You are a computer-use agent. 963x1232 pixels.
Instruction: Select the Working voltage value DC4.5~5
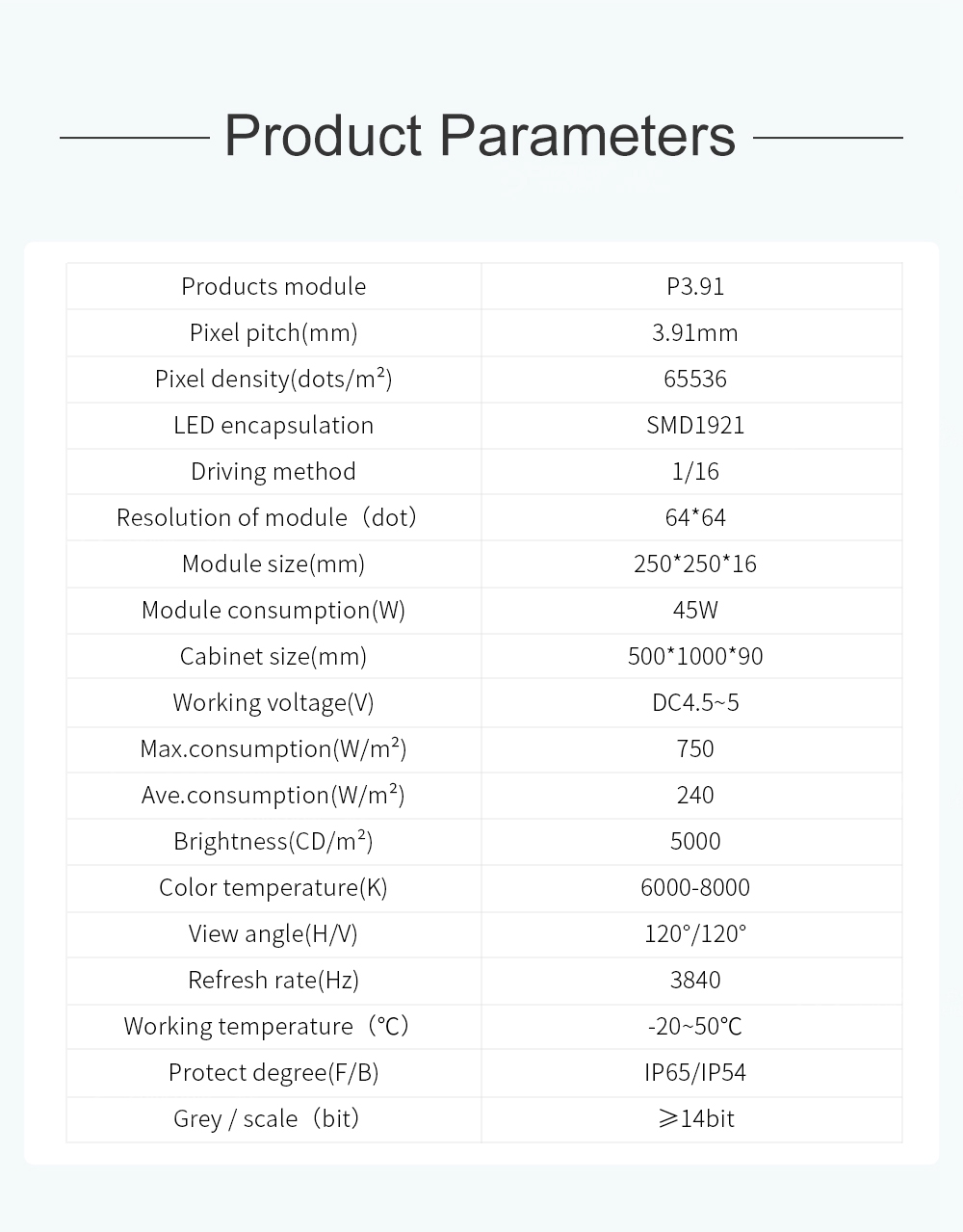tap(694, 702)
